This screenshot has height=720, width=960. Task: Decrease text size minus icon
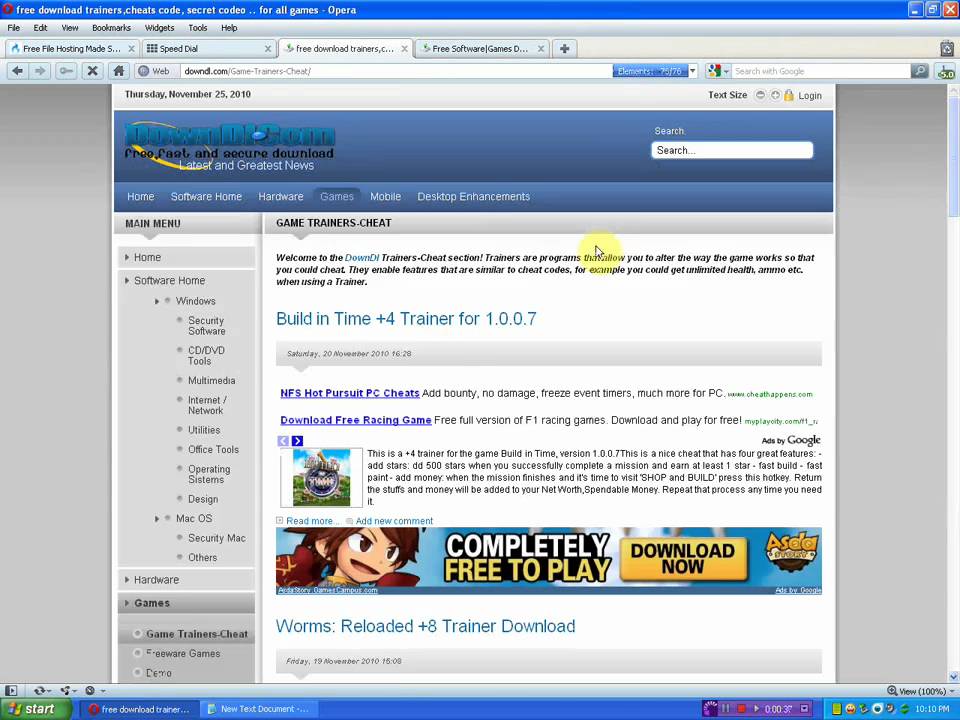pos(760,95)
